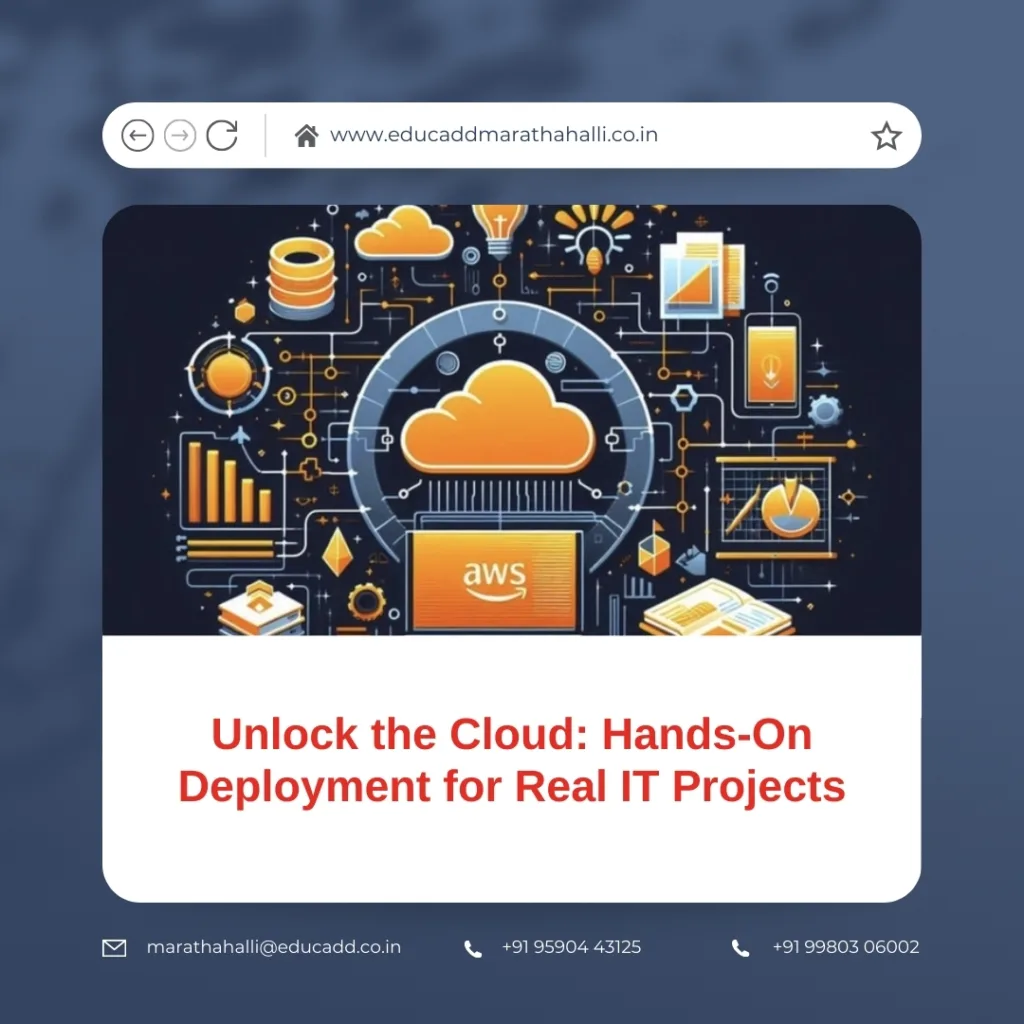This screenshot has height=1024, width=1024.
Task: Select the +91 95904 43125 phone number
Action: (x=571, y=947)
